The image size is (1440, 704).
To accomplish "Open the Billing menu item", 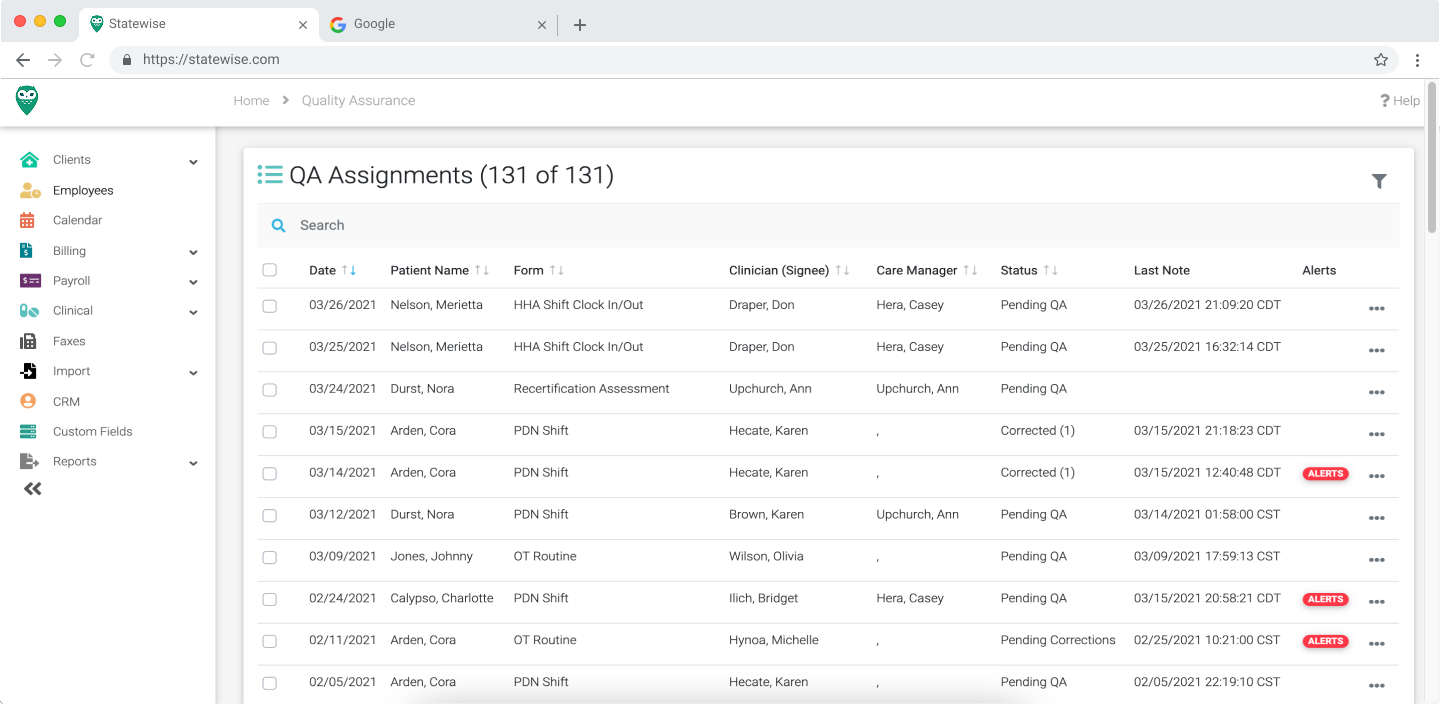I will pyautogui.click(x=69, y=250).
